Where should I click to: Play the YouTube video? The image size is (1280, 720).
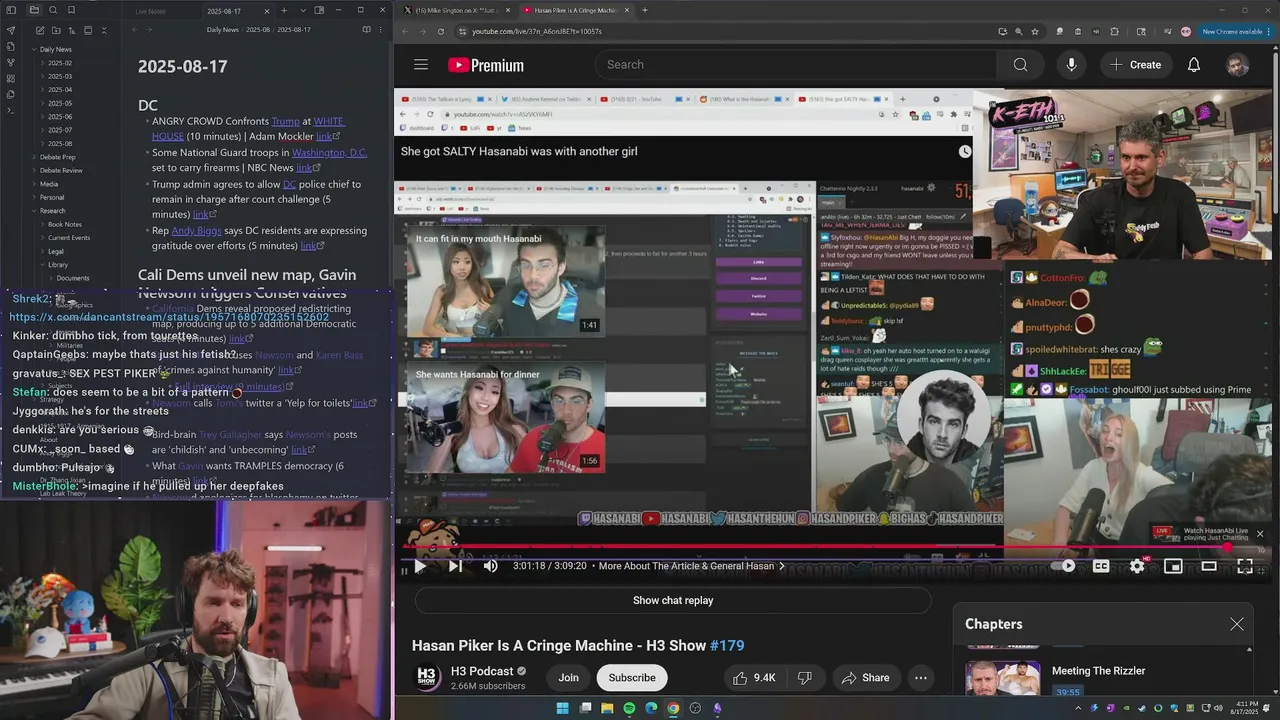420,566
